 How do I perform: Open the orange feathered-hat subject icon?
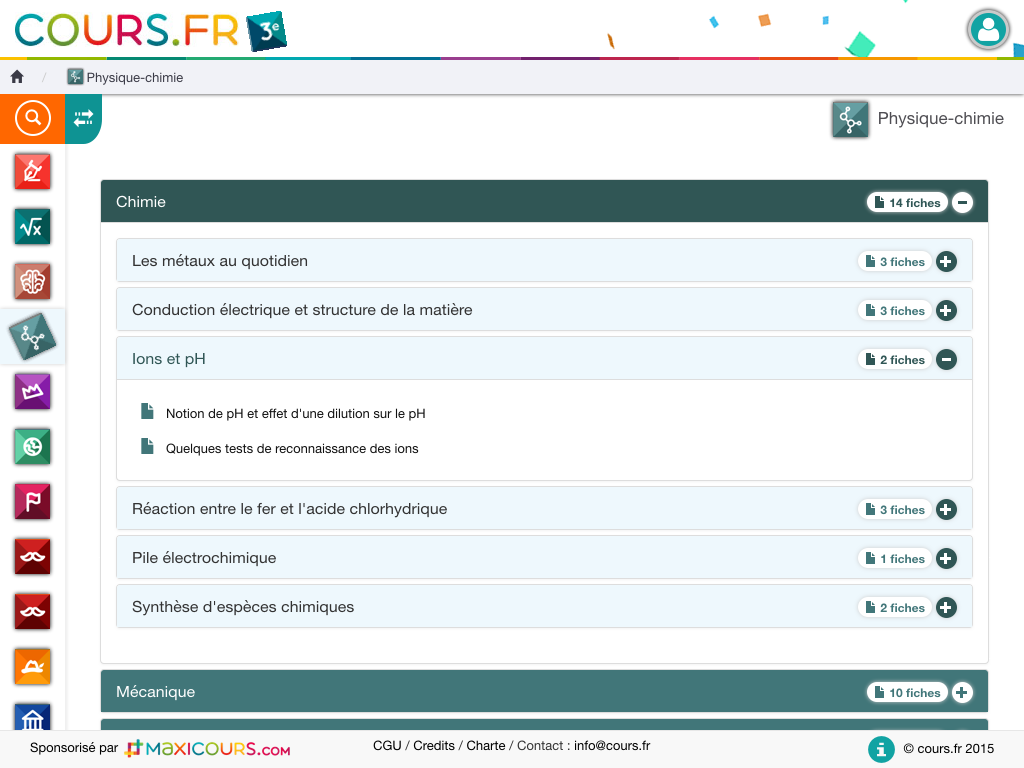(33, 666)
